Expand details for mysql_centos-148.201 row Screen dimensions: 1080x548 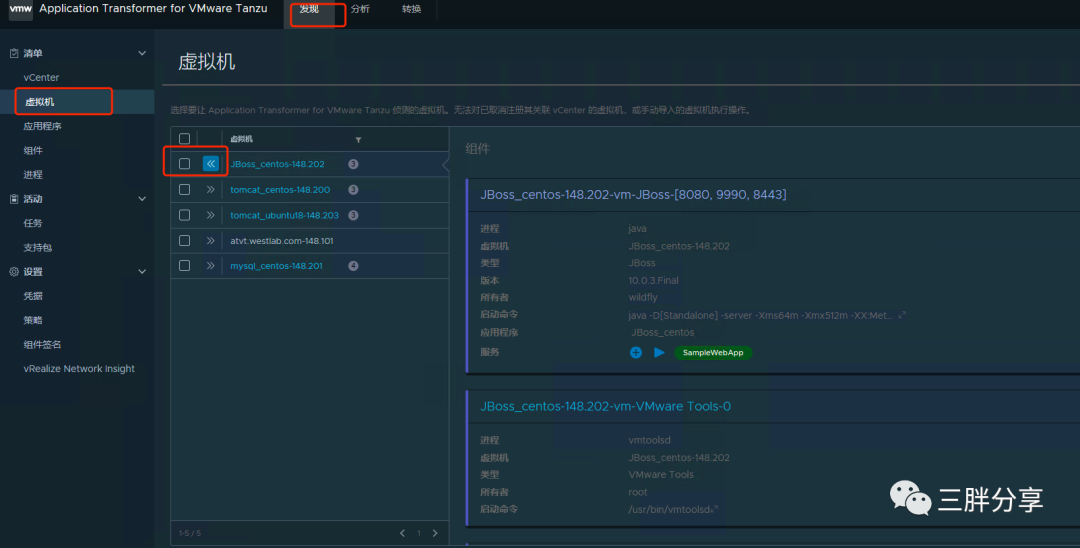[x=211, y=266]
